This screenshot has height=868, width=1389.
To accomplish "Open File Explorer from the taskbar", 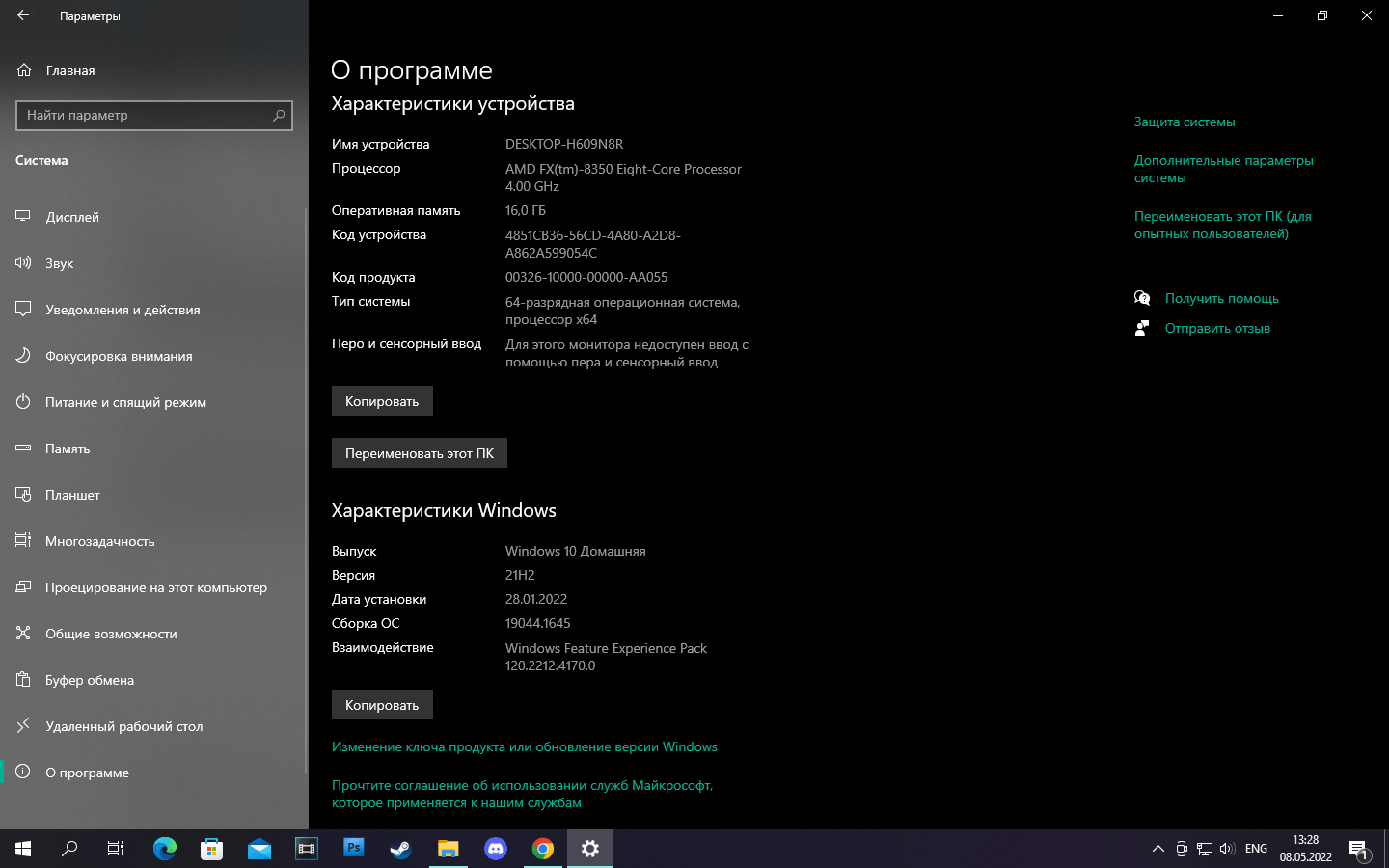I will pyautogui.click(x=448, y=849).
